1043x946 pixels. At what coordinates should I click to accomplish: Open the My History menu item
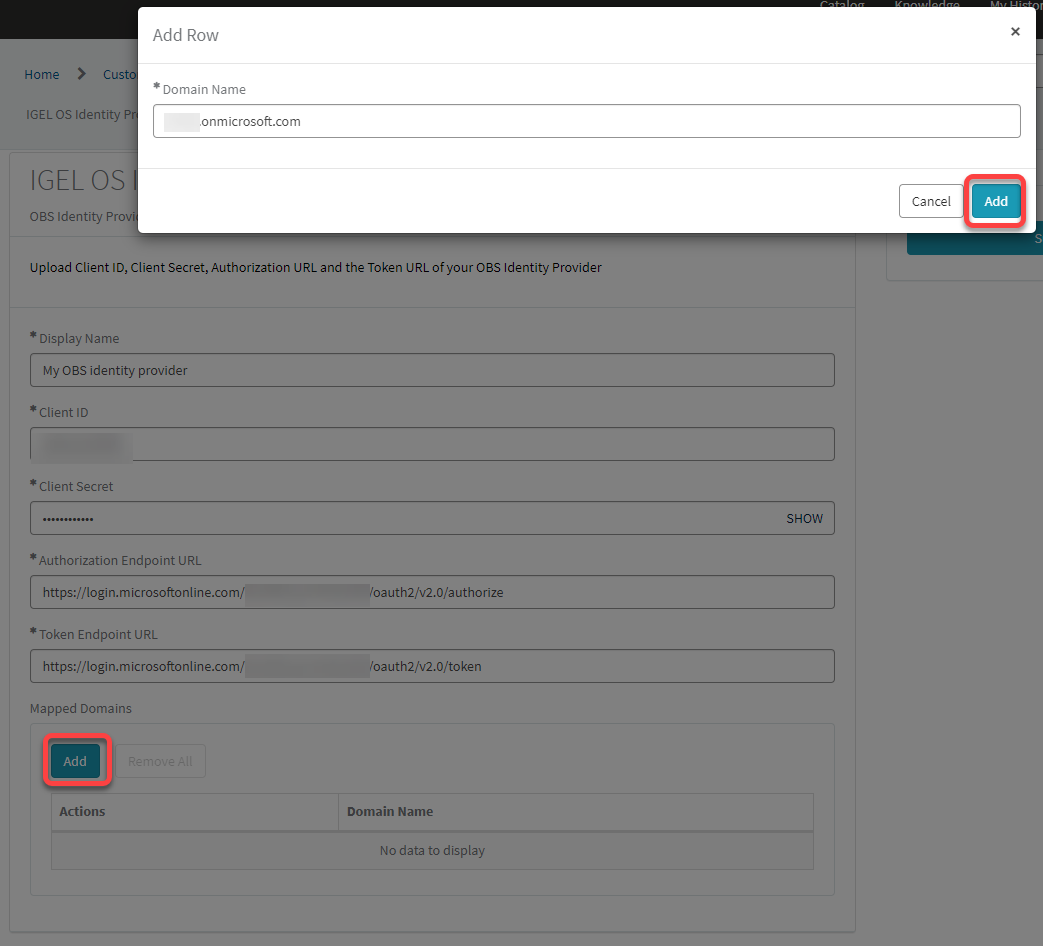(x=1014, y=5)
